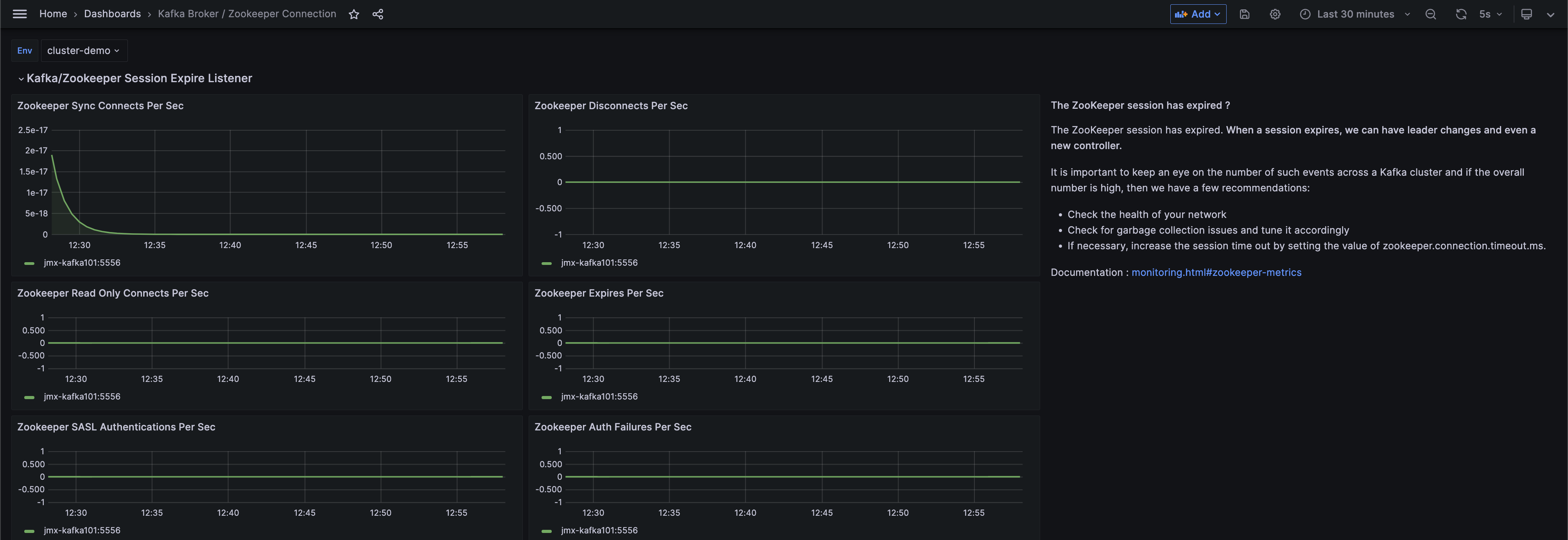Go to Home breadcrumb
Screen dimensions: 1568x540
(53, 14)
